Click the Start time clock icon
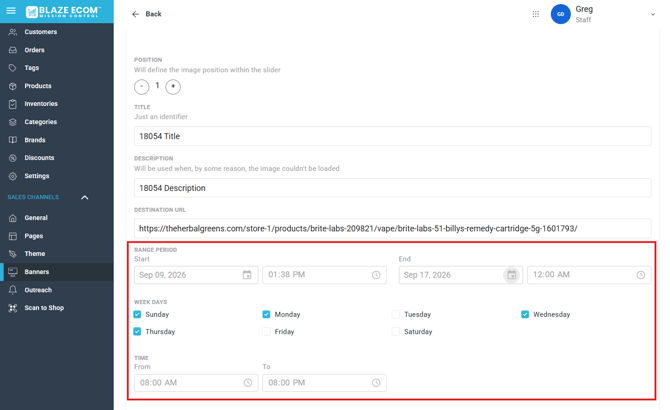This screenshot has width=670, height=410. pyautogui.click(x=376, y=275)
